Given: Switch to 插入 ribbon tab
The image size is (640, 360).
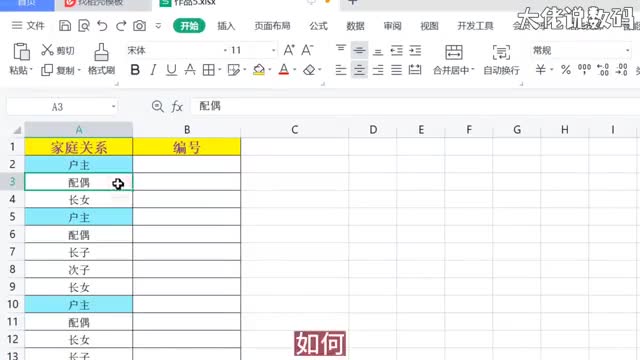Looking at the screenshot, I should click(x=226, y=26).
